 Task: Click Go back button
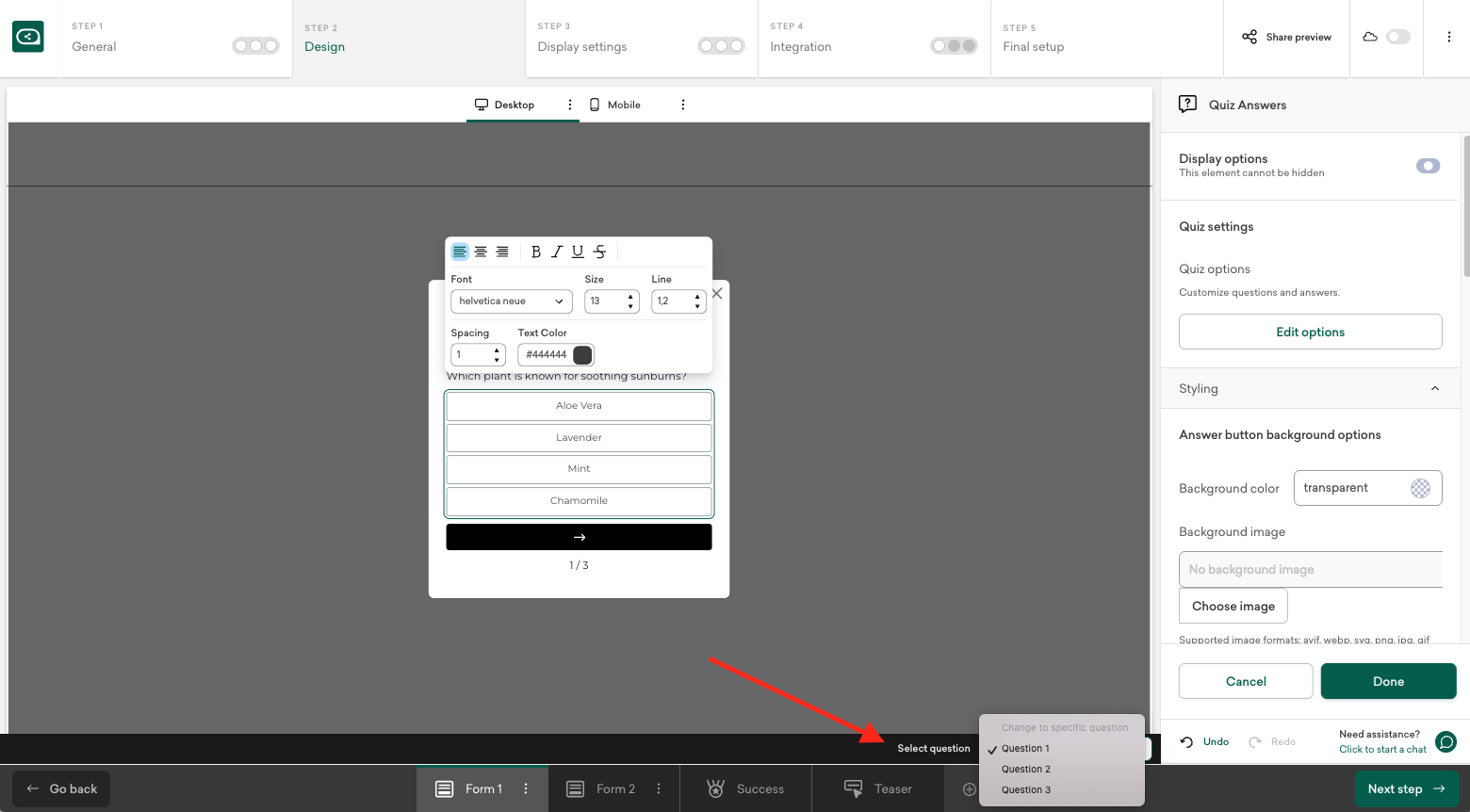tap(61, 789)
